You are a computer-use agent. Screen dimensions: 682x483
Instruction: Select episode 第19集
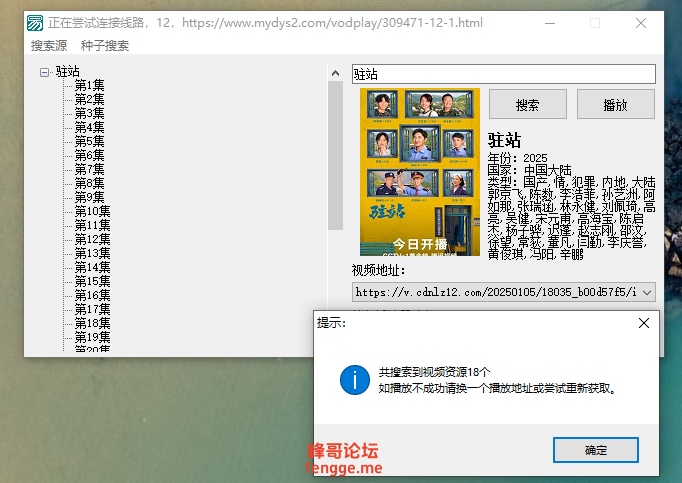click(92, 337)
